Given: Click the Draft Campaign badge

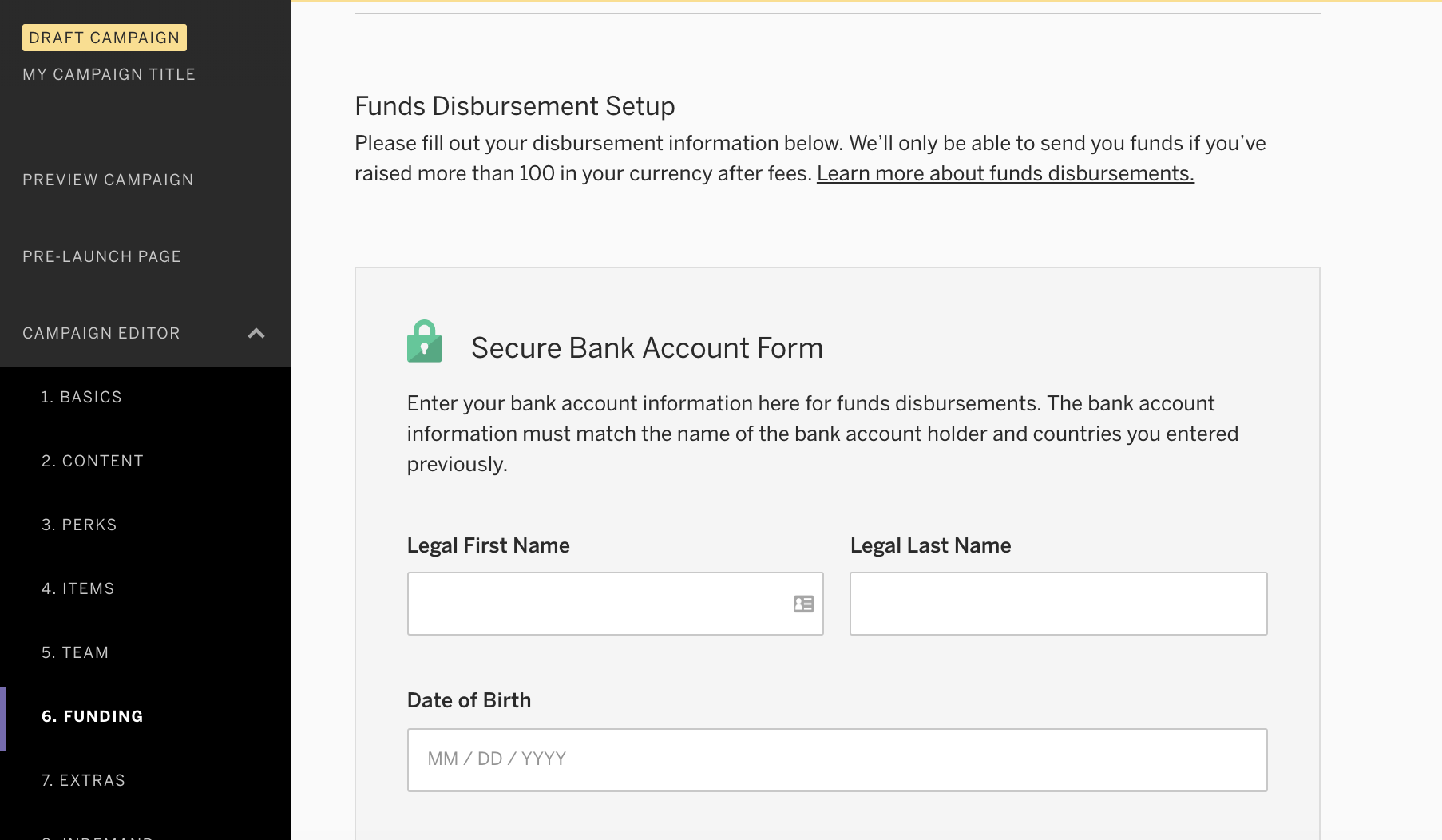Looking at the screenshot, I should [105, 38].
